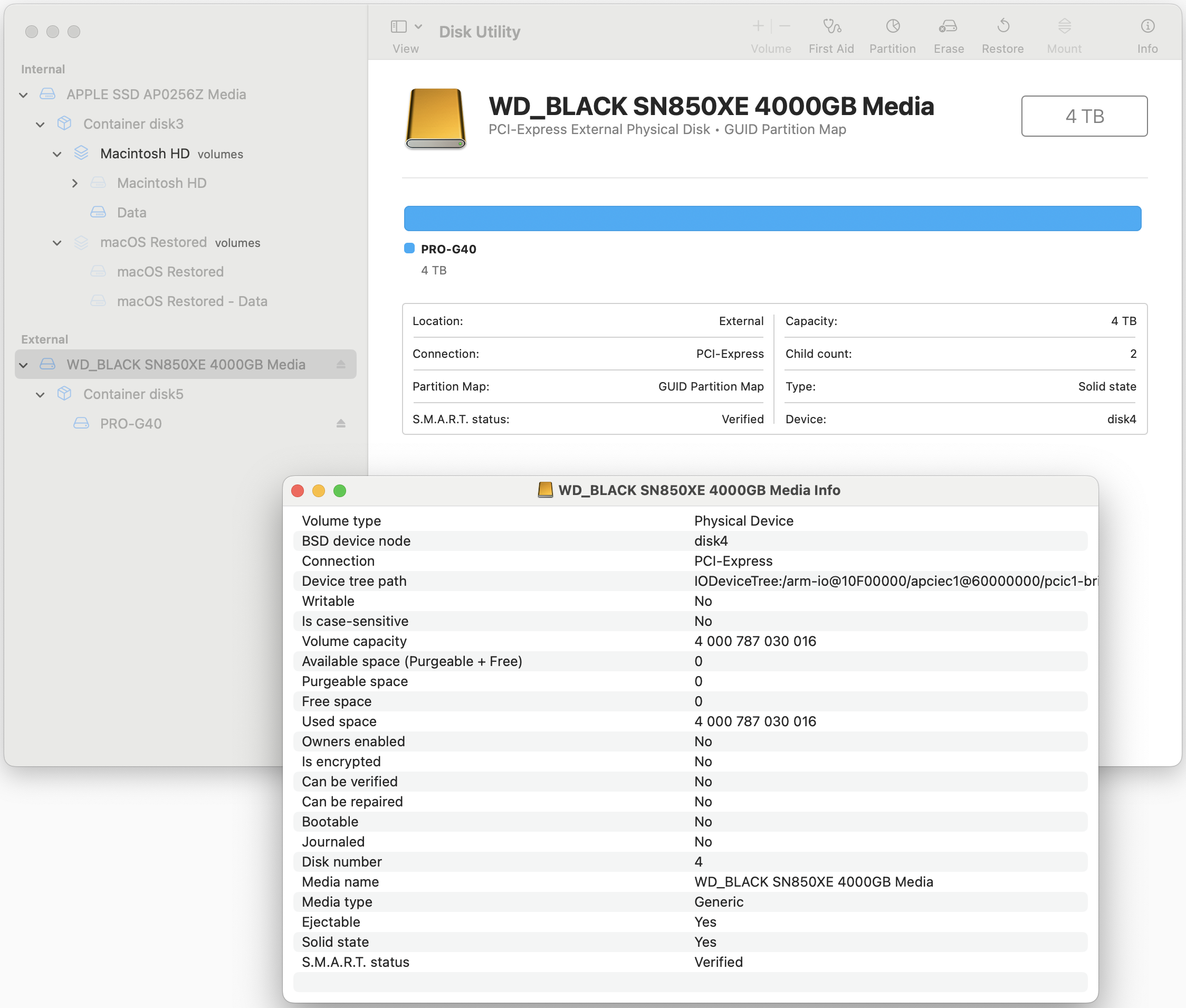This screenshot has width=1186, height=1008.
Task: Select the macOS Restored volume row
Action: tap(170, 271)
